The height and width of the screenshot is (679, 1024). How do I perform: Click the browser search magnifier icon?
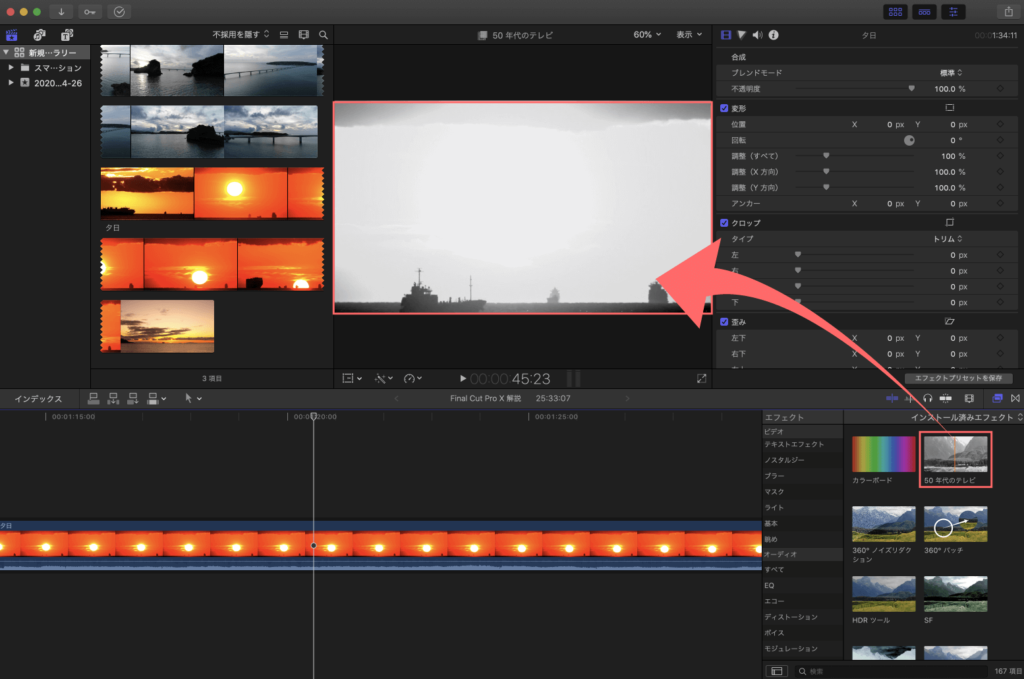tap(323, 35)
